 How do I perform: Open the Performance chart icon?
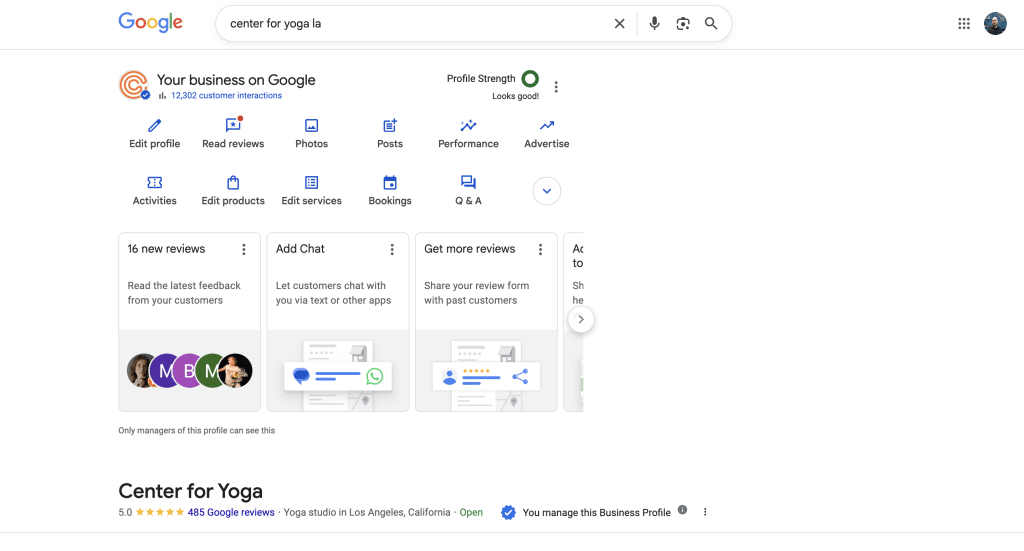click(468, 125)
